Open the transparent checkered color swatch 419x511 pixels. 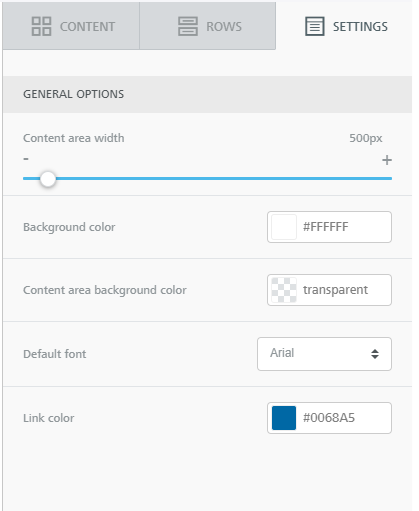coord(284,290)
